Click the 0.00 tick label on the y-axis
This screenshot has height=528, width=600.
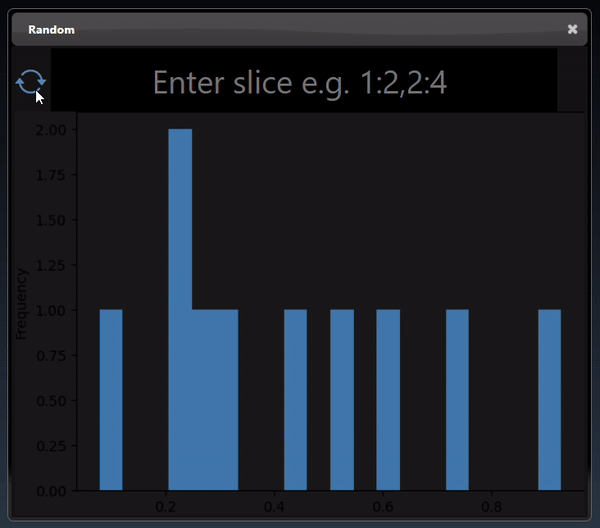pos(51,491)
